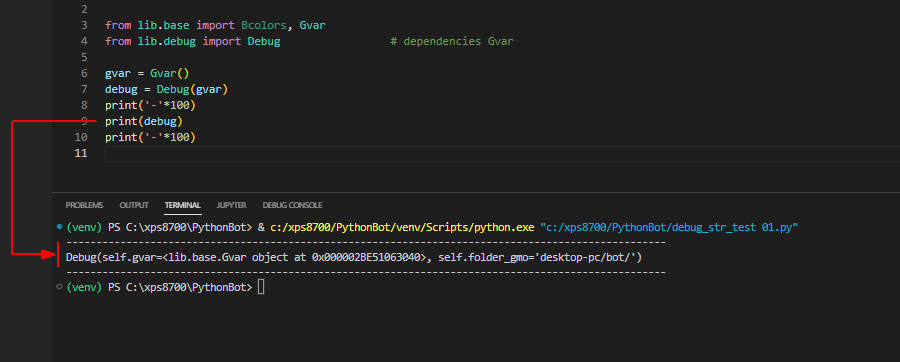Image resolution: width=900 pixels, height=362 pixels.
Task: Click print('-'*100) on line 10
Action: coord(150,137)
